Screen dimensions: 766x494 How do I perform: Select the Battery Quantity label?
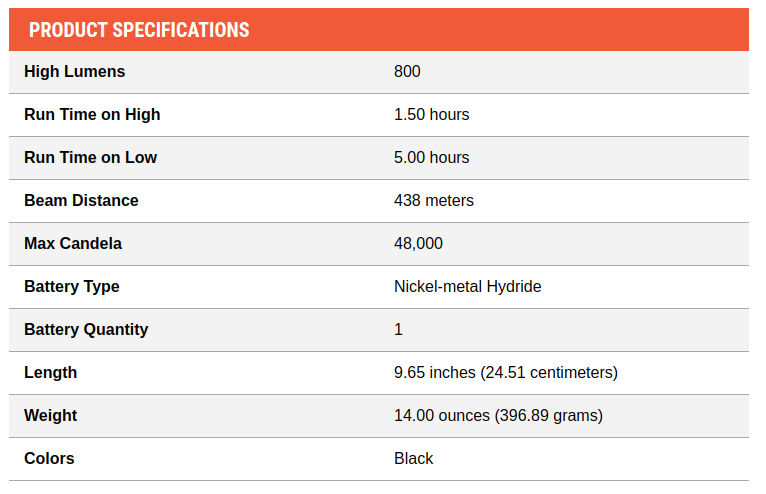pos(86,329)
